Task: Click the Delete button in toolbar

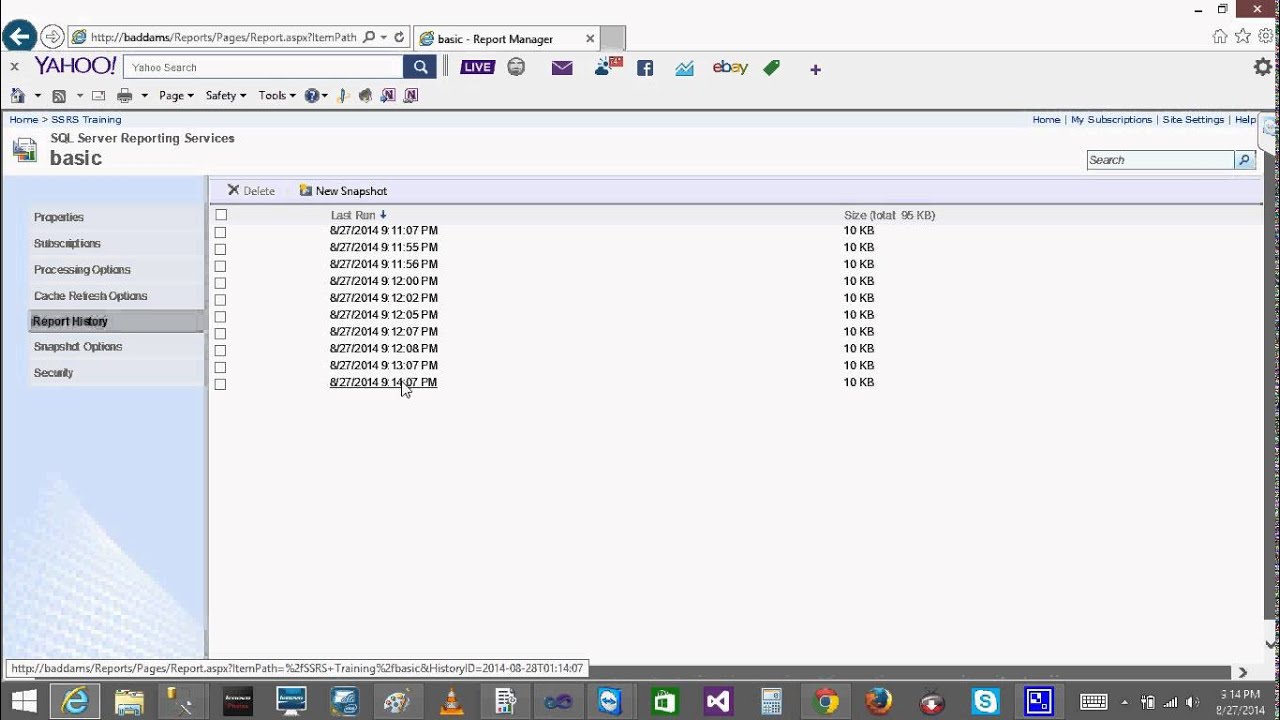Action: pyautogui.click(x=251, y=191)
